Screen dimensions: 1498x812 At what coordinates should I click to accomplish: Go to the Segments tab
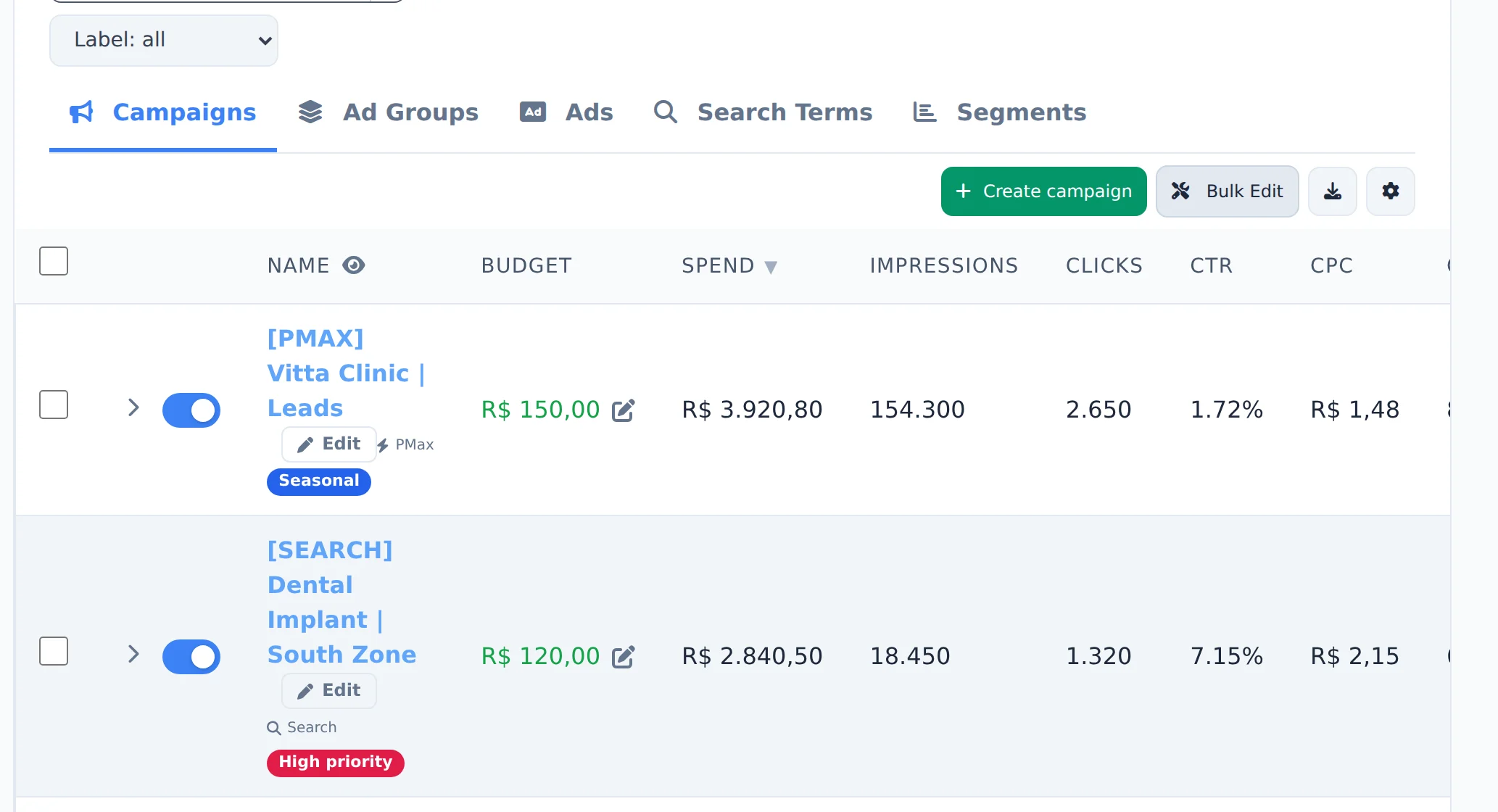click(999, 112)
